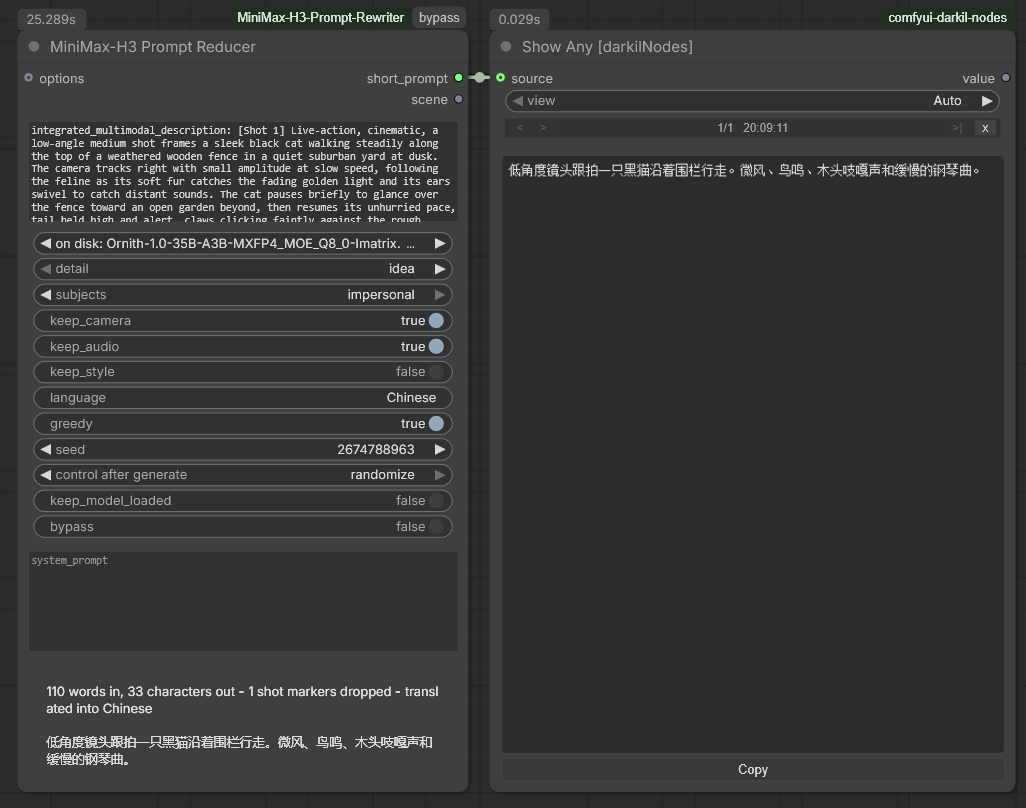Click the Copy button

tap(752, 769)
